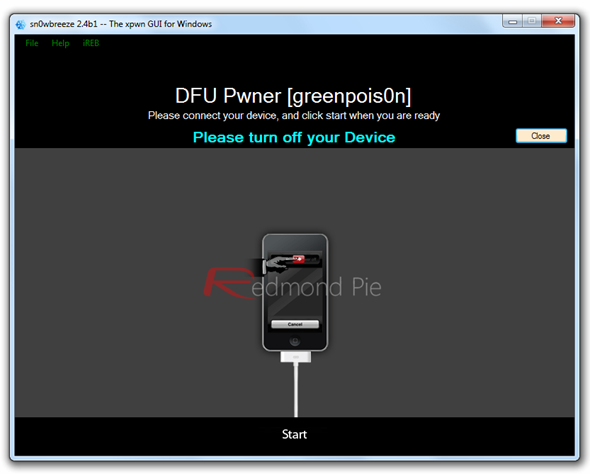Click the red power-off slider on device image
The width and height of the screenshot is (590, 474).
pos(299,259)
